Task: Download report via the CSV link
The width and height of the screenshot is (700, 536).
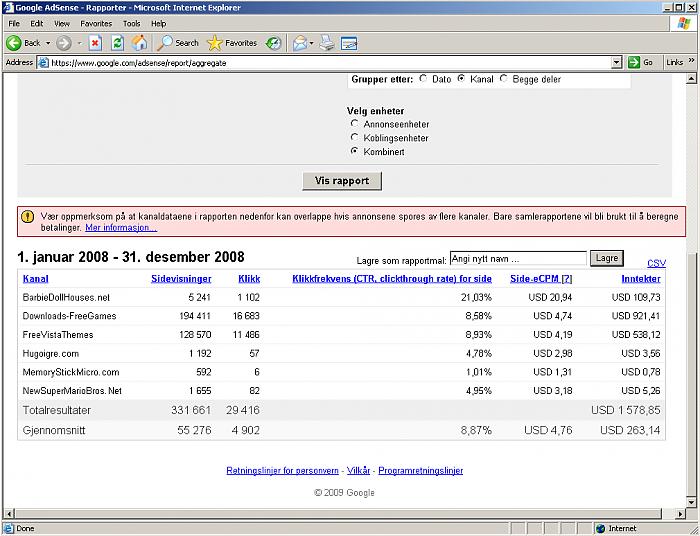Action: click(656, 263)
